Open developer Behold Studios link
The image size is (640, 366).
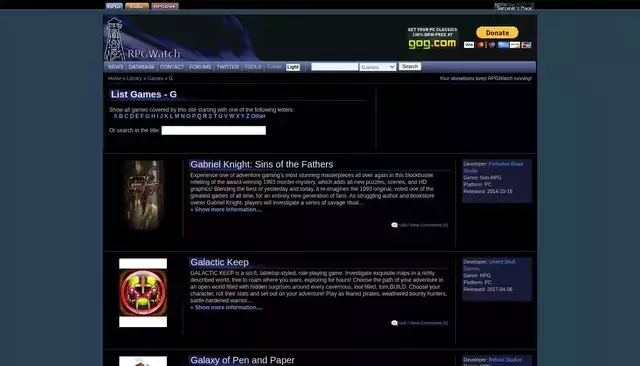tap(505, 360)
